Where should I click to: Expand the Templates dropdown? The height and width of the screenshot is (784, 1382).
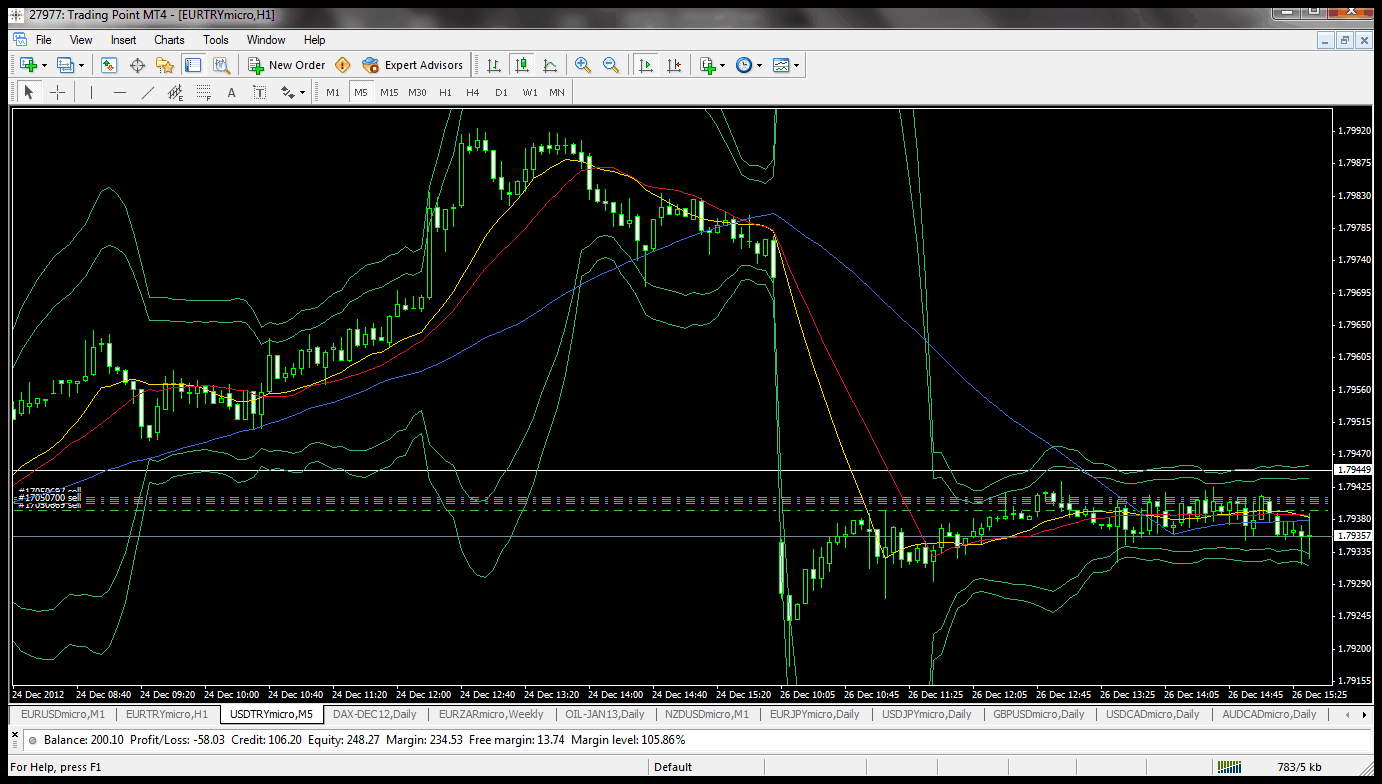(786, 65)
